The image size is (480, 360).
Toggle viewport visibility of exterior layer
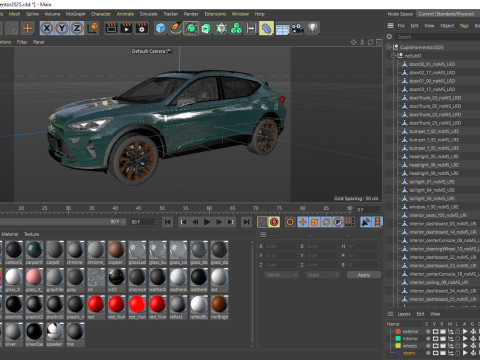tap(435, 331)
